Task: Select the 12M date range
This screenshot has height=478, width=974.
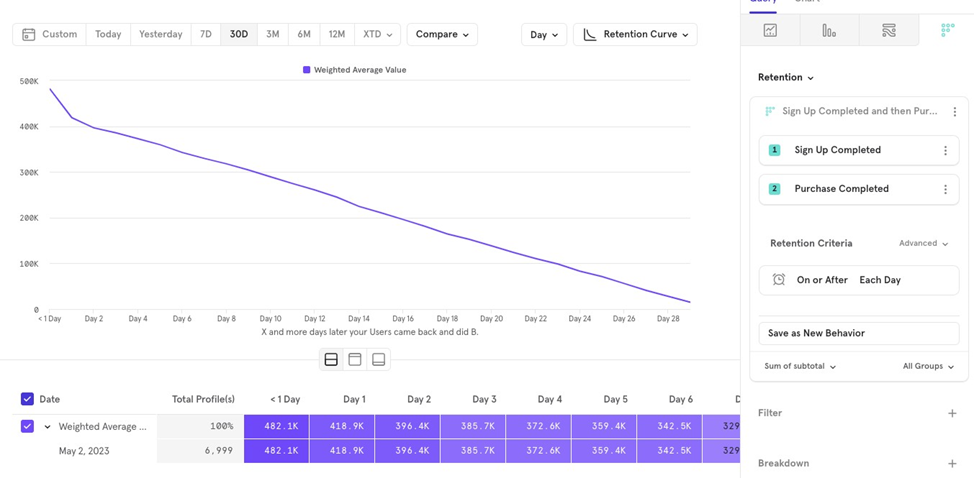Action: (x=337, y=34)
